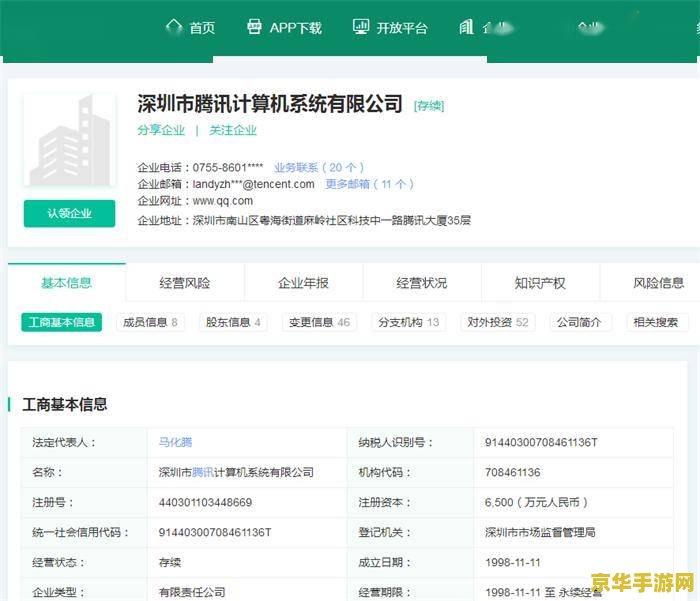Open the 首页 navigation item
This screenshot has width=700, height=601.
click(191, 28)
